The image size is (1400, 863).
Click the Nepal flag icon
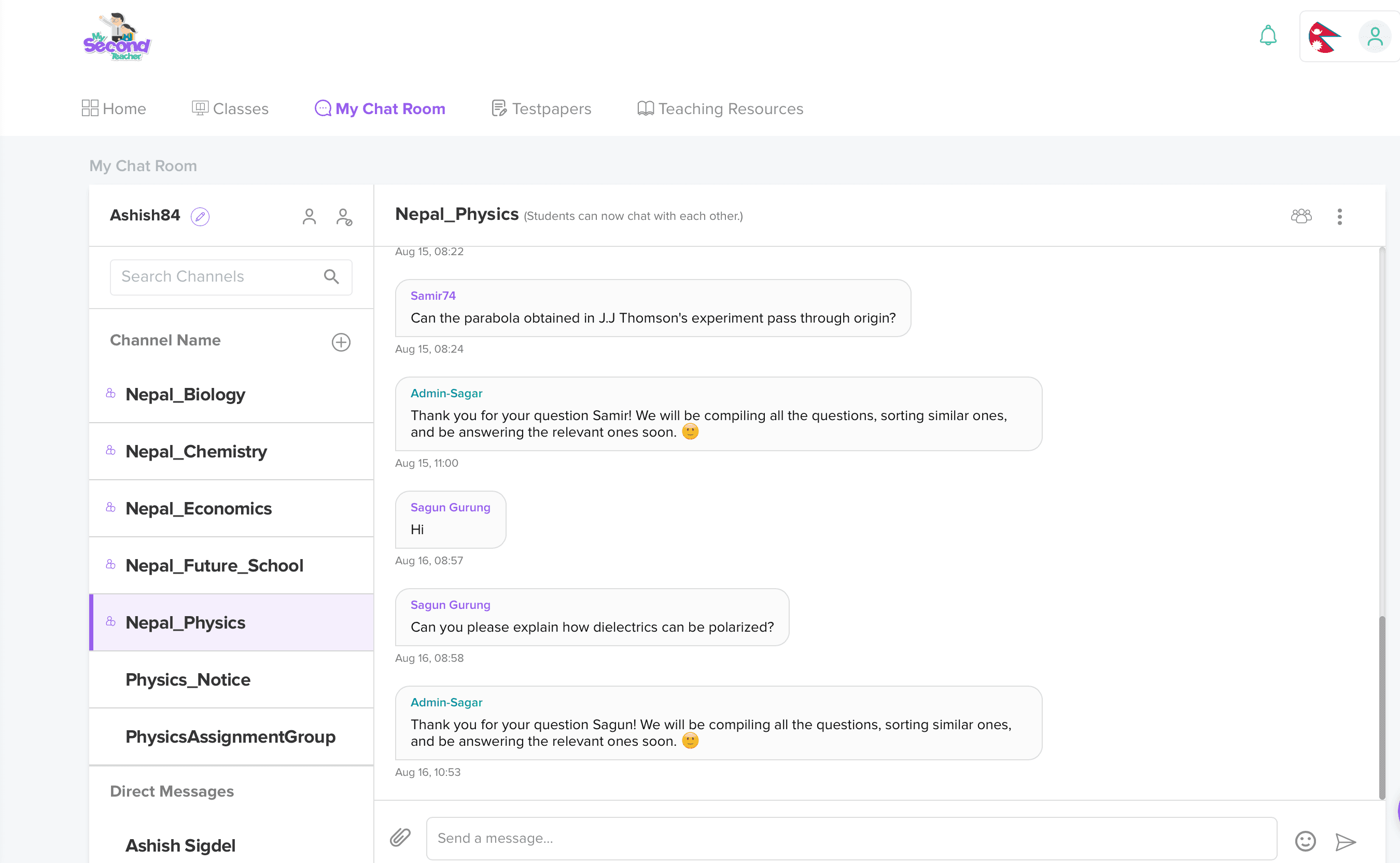[1324, 37]
